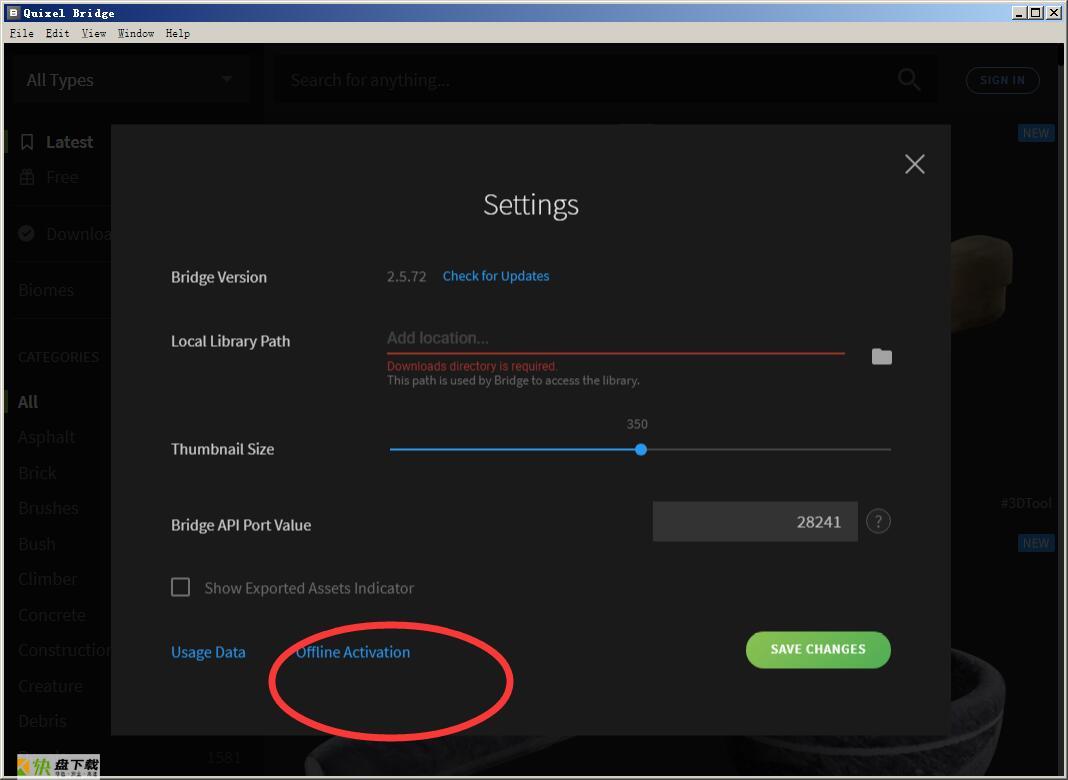The height and width of the screenshot is (780, 1068).
Task: Expand the All Types dropdown
Action: pos(131,80)
